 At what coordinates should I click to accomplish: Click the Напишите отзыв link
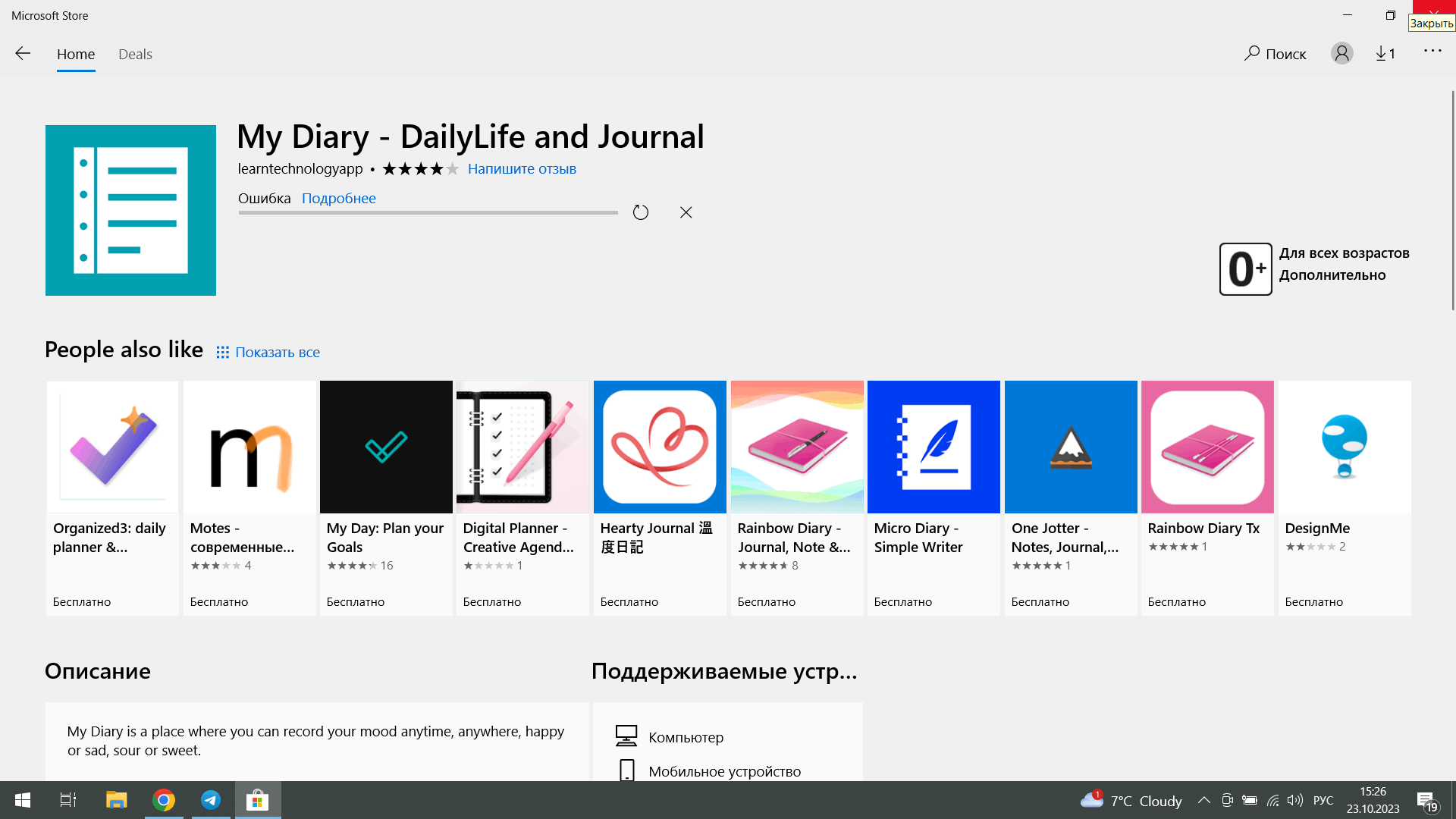tap(522, 168)
